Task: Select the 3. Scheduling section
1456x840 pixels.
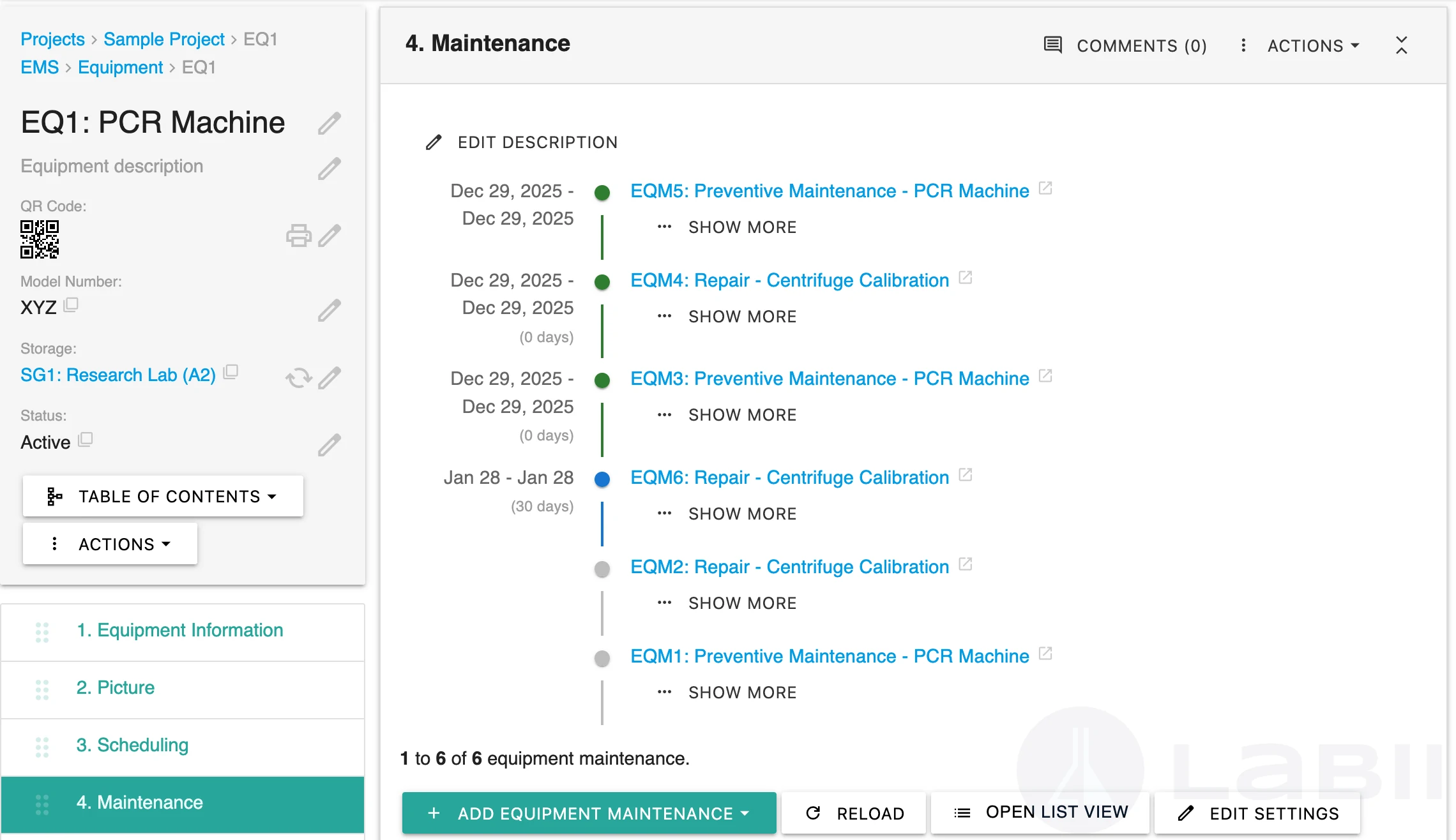Action: 132,745
